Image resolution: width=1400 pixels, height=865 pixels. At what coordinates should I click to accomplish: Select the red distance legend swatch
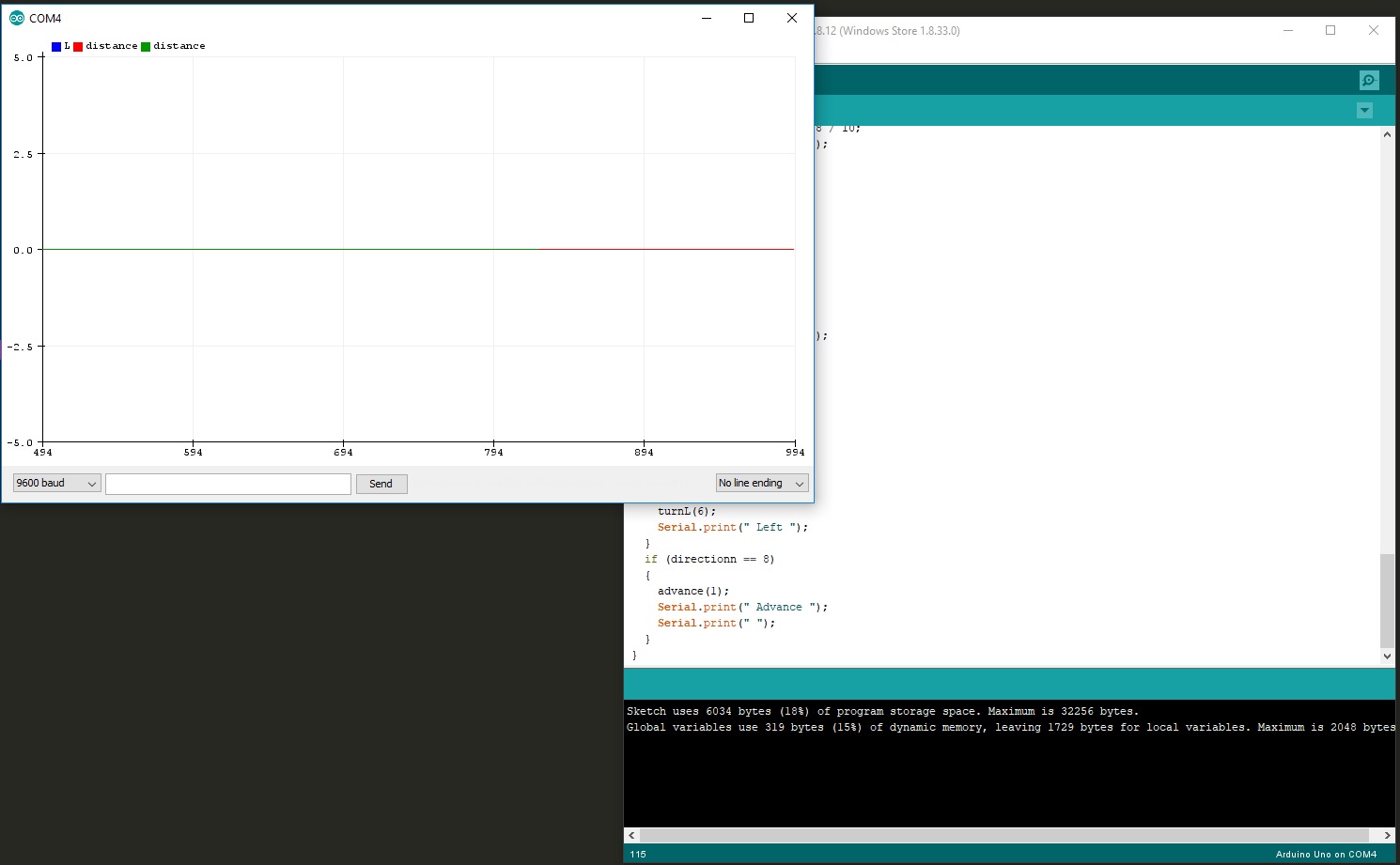point(78,46)
